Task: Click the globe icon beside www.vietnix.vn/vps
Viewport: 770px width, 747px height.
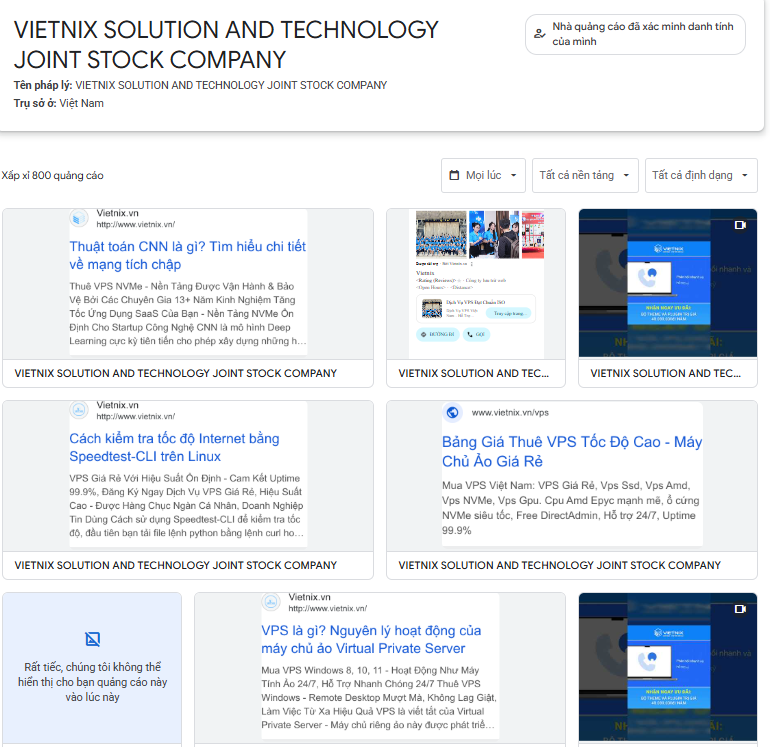Action: tap(452, 413)
